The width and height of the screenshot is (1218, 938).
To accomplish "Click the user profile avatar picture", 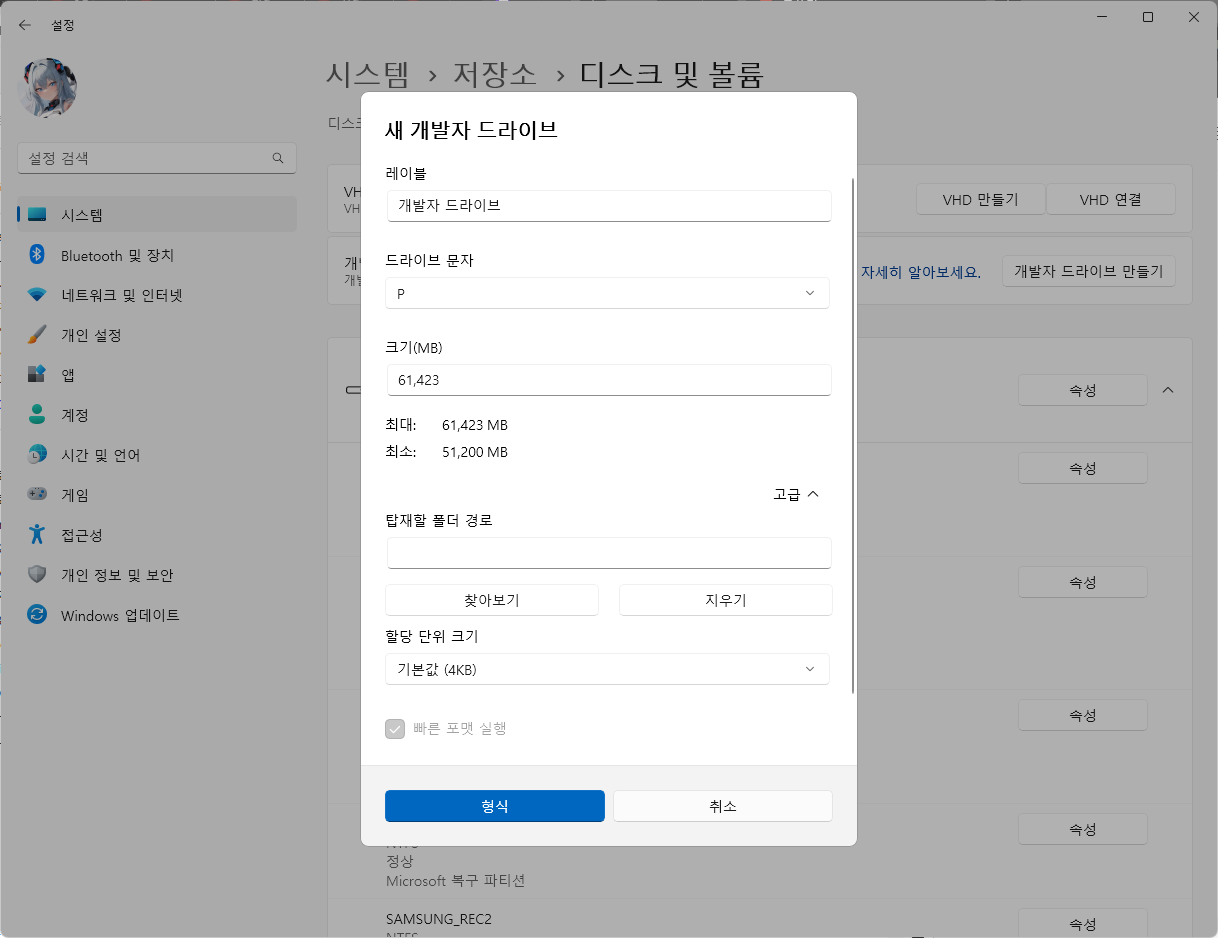I will click(48, 87).
